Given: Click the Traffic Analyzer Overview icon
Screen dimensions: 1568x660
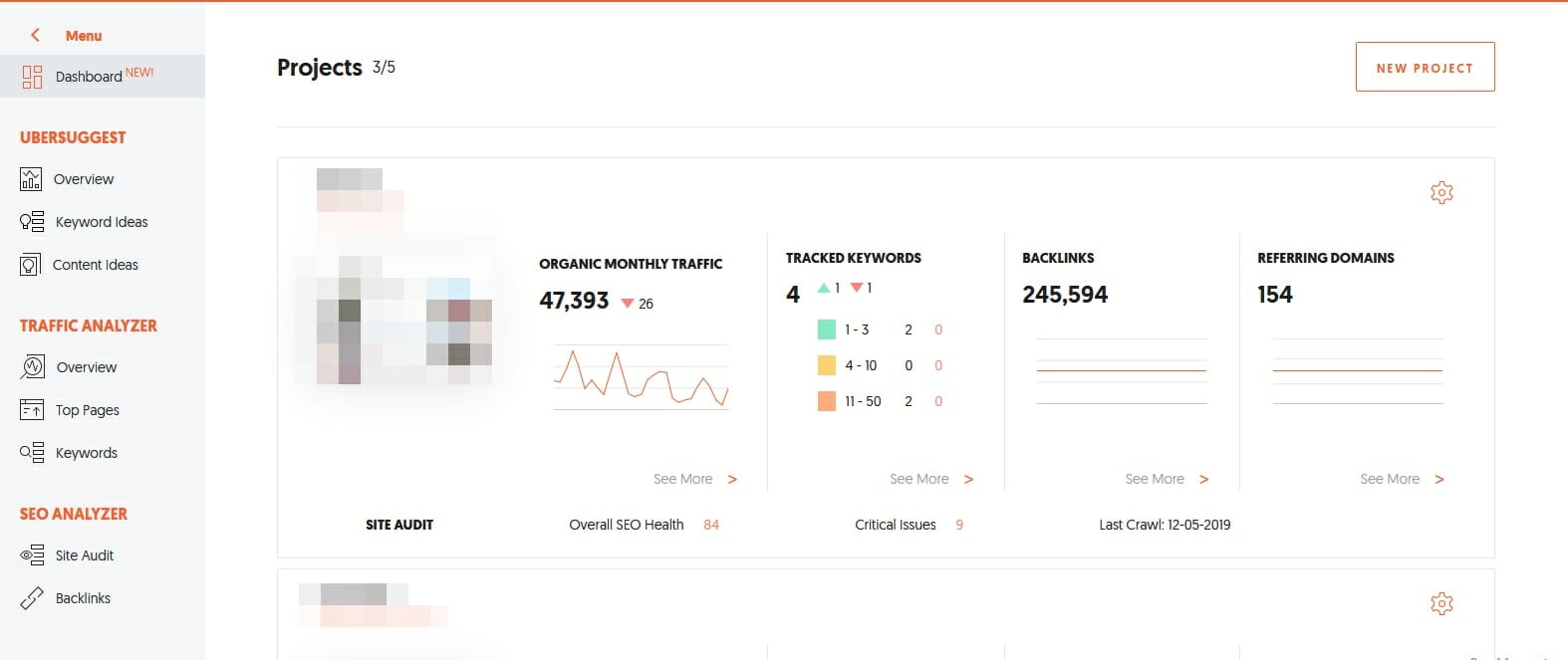Looking at the screenshot, I should pyautogui.click(x=32, y=367).
